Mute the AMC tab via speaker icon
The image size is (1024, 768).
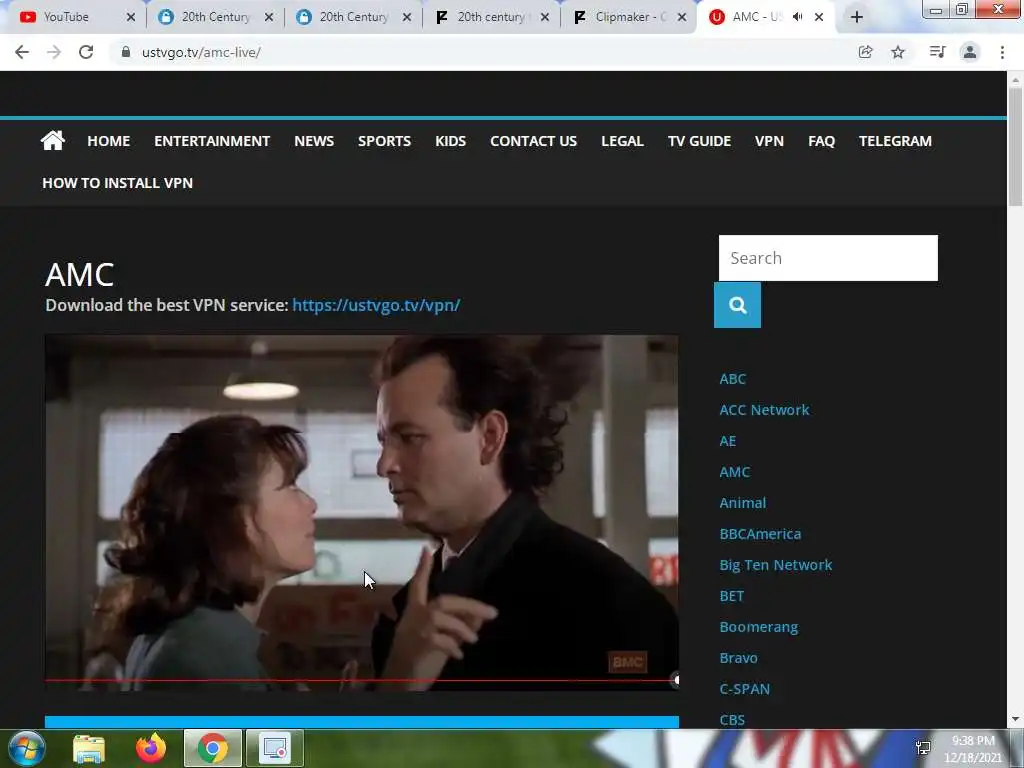[797, 17]
